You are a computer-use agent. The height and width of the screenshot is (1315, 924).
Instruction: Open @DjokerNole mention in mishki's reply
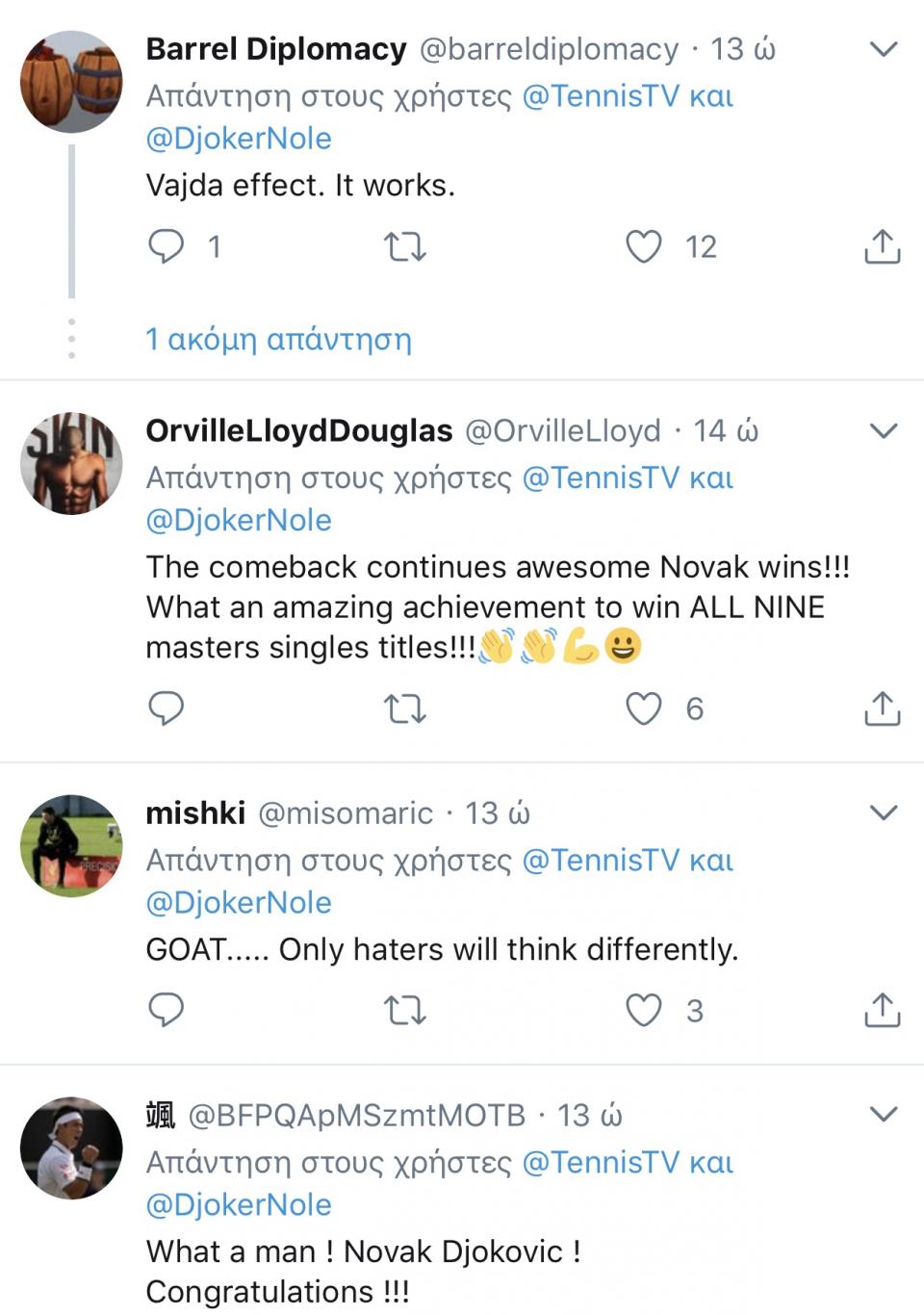[239, 902]
